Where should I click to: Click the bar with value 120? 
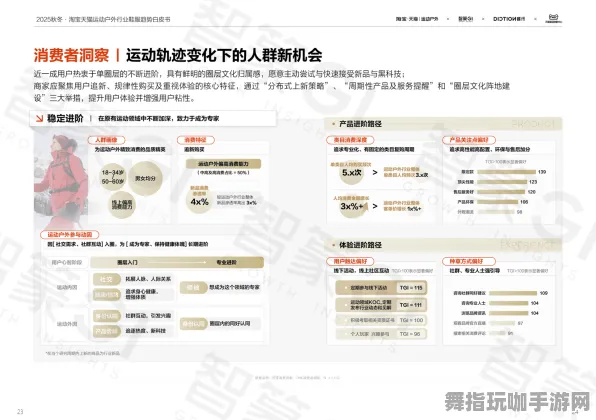501,192
